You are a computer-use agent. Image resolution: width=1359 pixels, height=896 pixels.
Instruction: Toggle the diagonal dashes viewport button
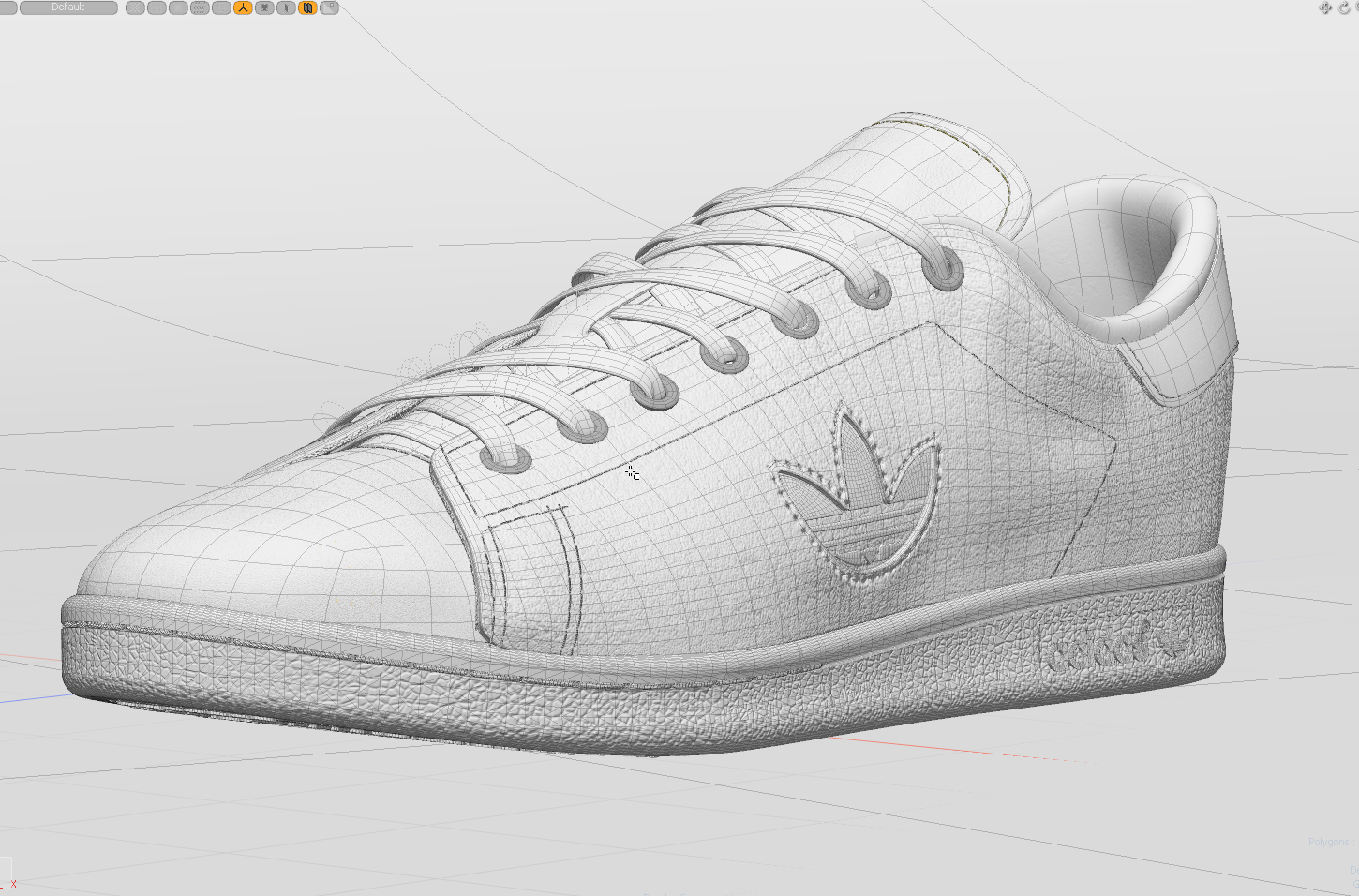[x=200, y=7]
